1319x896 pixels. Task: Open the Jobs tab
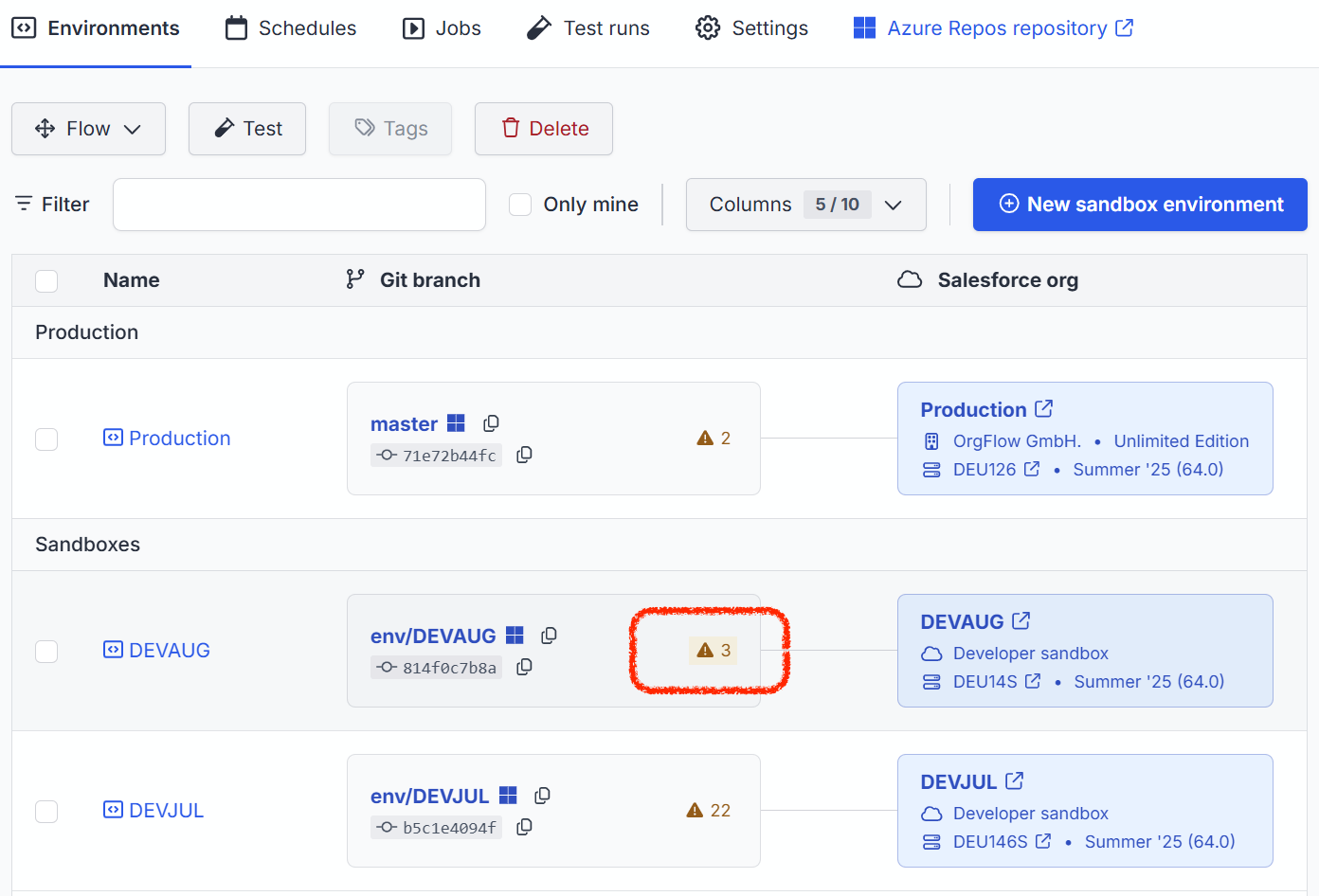[442, 28]
